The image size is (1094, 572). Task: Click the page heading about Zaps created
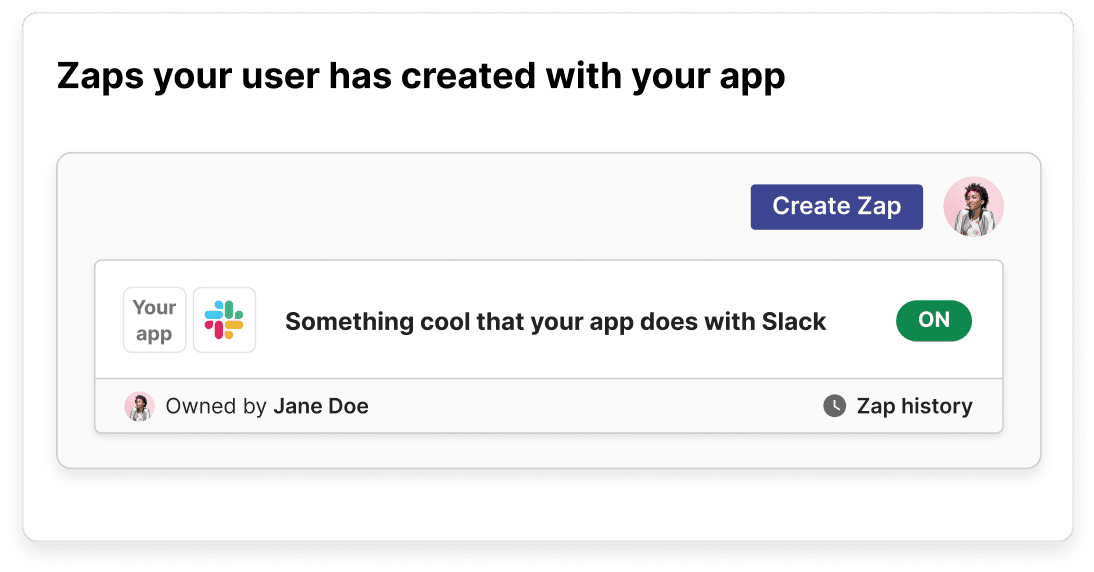coord(421,76)
